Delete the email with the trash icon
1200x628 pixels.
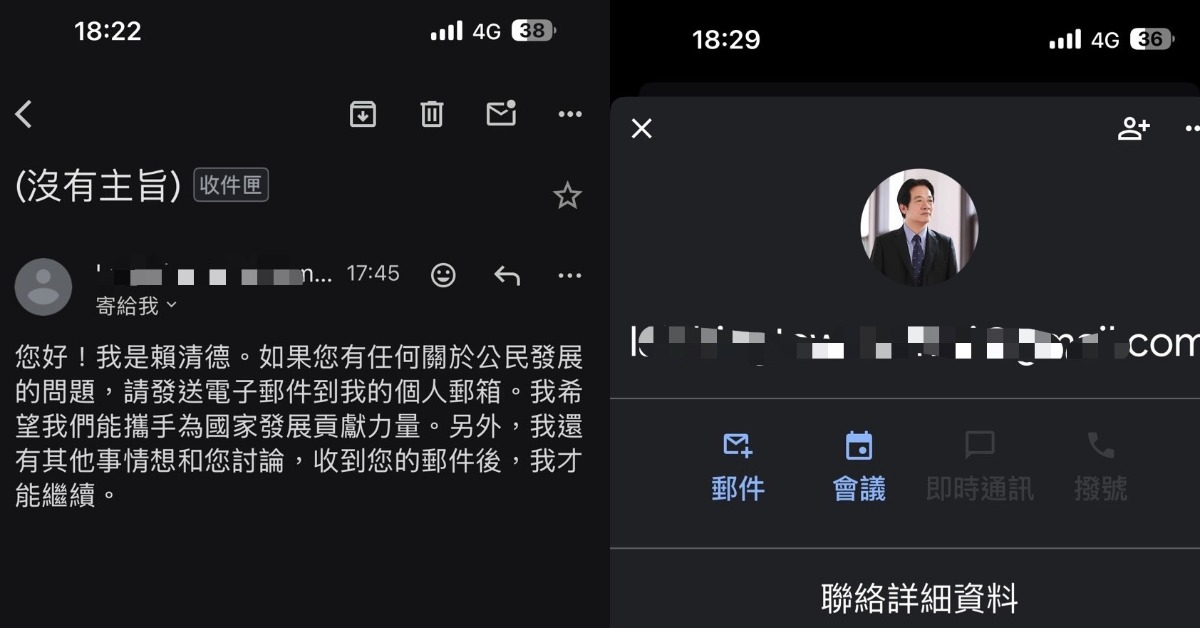431,114
